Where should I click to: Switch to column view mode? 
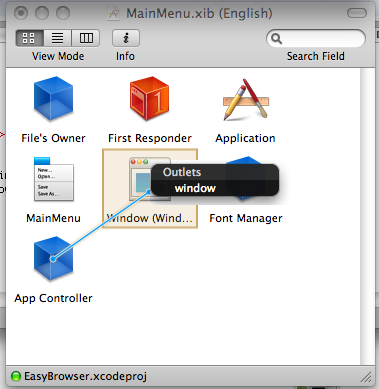pos(86,38)
